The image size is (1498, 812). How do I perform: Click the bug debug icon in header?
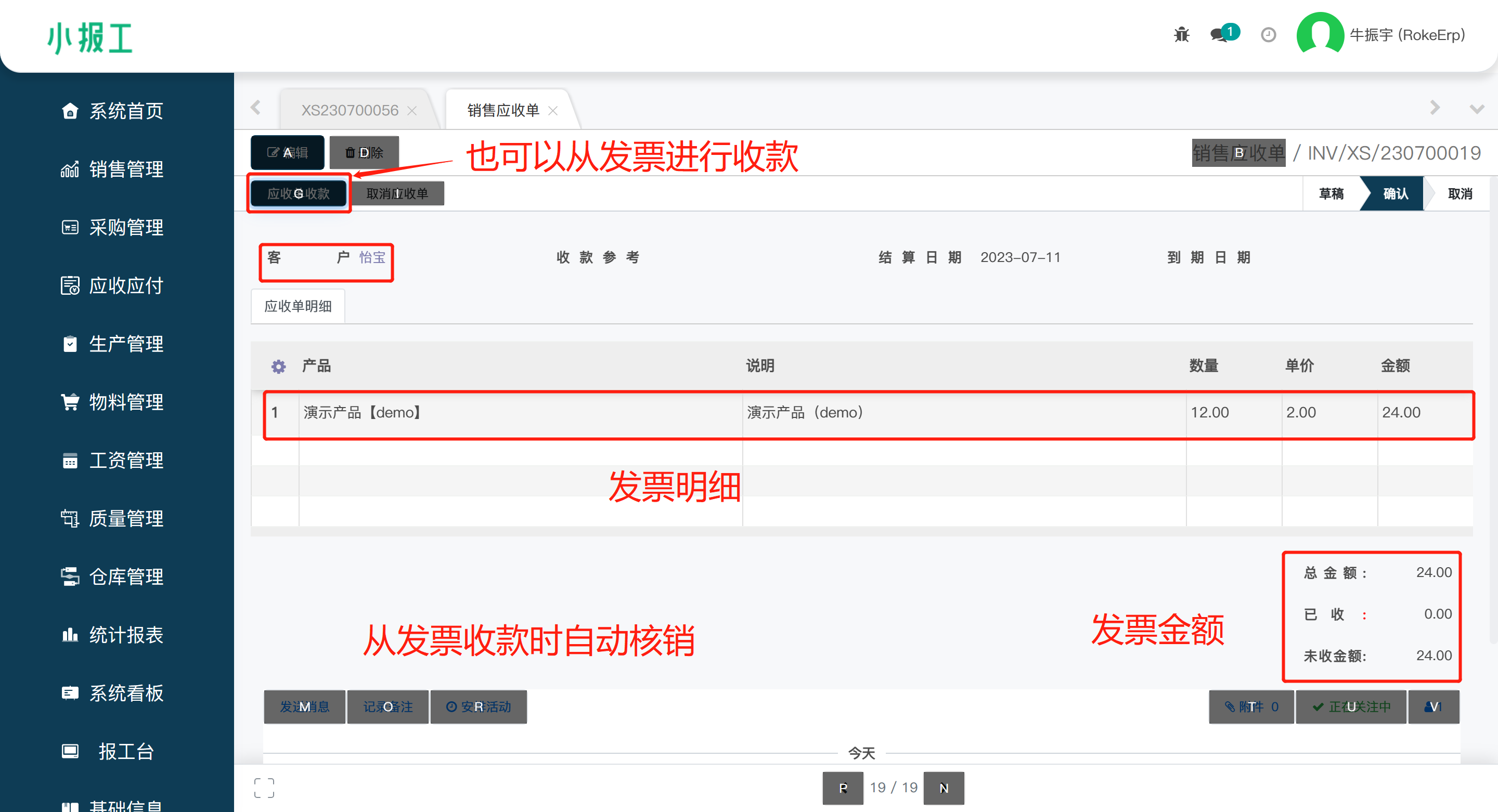pyautogui.click(x=1181, y=35)
